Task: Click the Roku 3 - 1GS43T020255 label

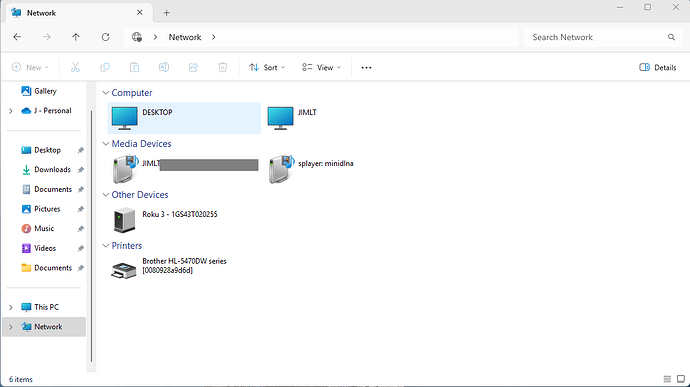Action: coord(180,214)
